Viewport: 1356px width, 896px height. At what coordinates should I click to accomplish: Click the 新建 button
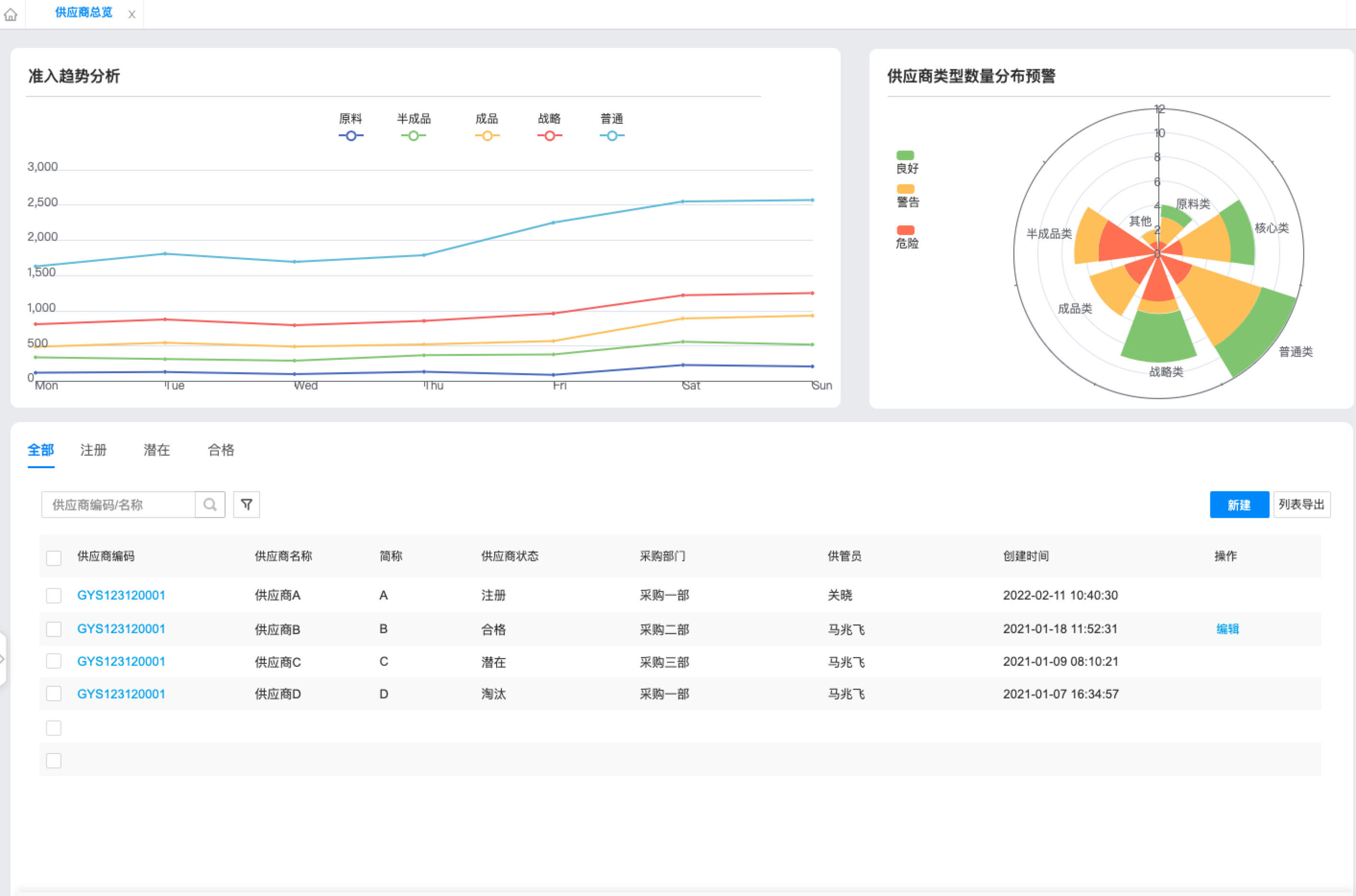coord(1239,505)
